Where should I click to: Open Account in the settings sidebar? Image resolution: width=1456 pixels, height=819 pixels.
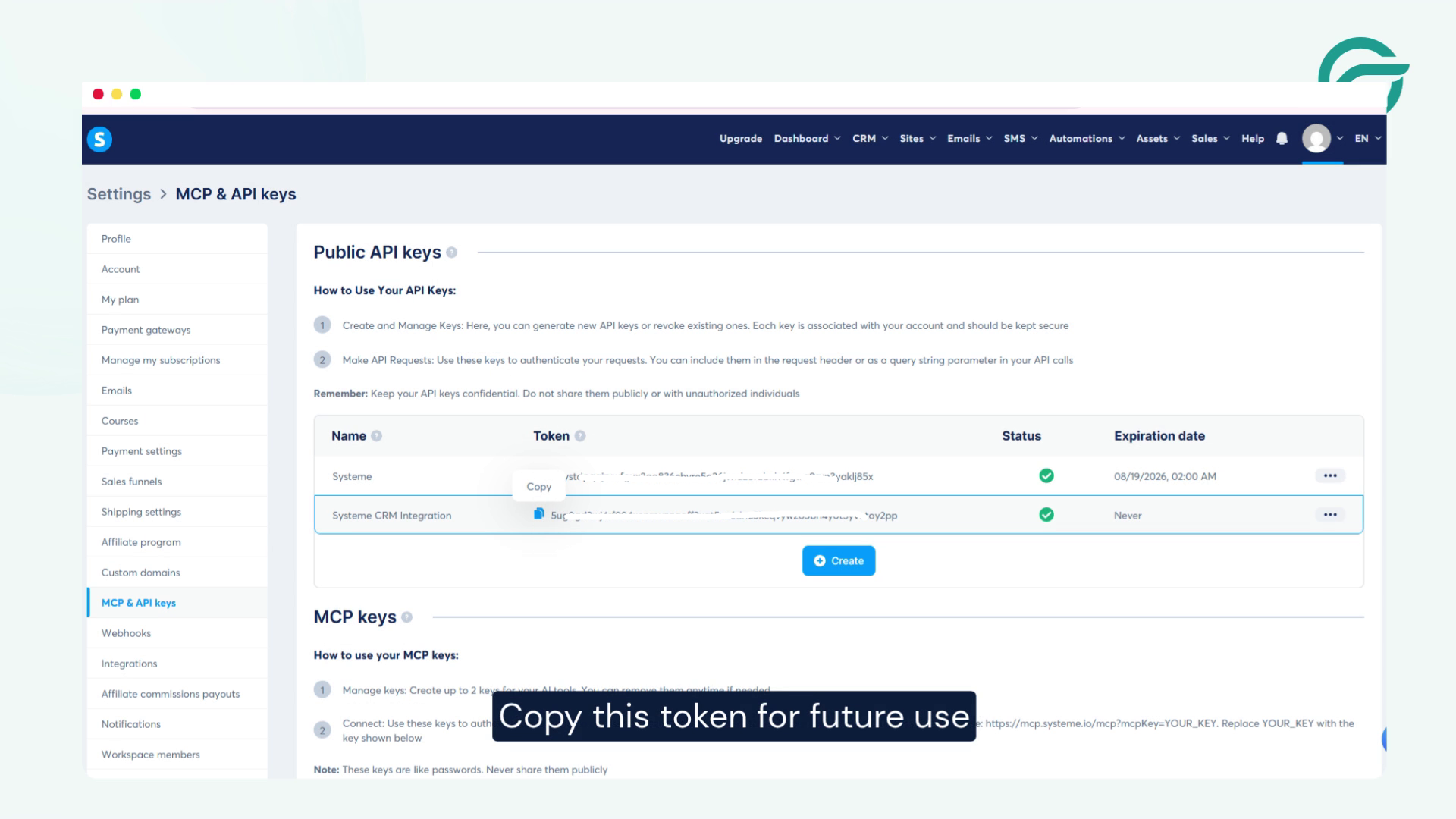(x=177, y=269)
